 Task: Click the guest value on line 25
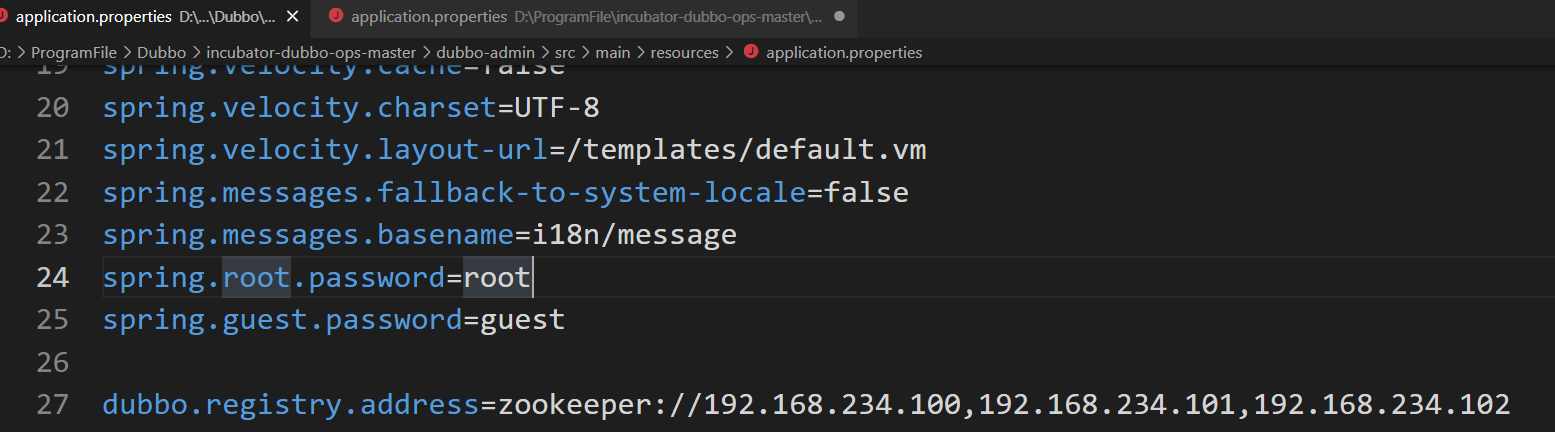[523, 320]
